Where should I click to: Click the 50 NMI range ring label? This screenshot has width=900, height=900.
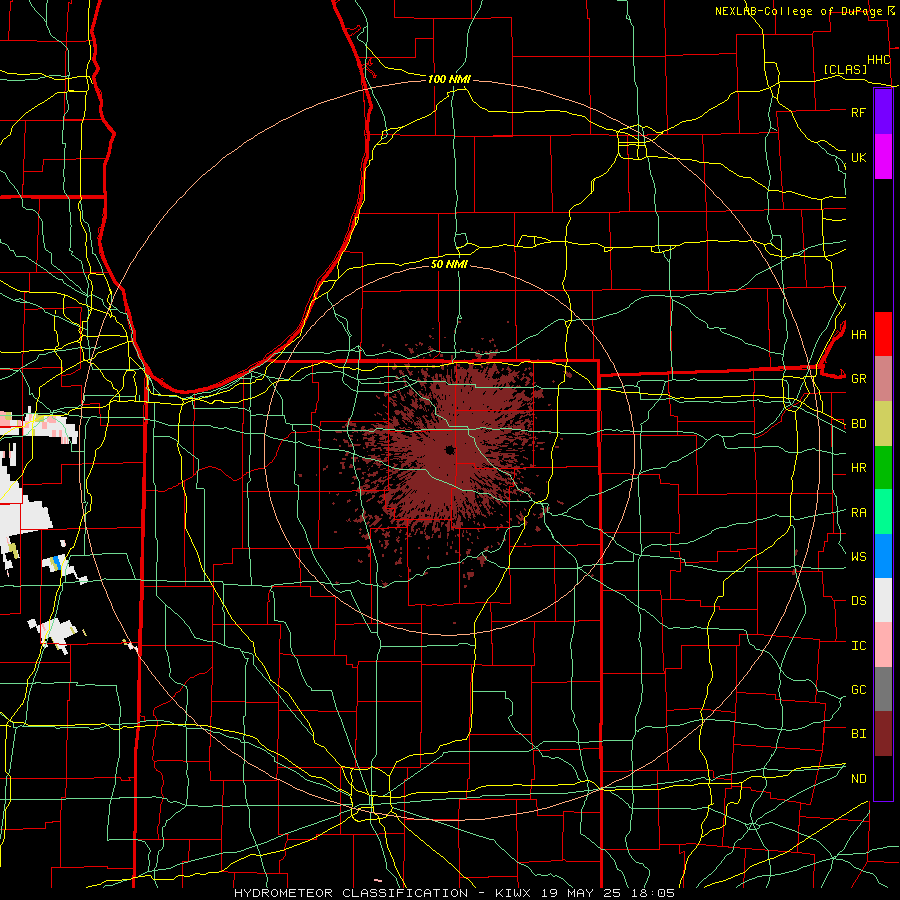[449, 264]
